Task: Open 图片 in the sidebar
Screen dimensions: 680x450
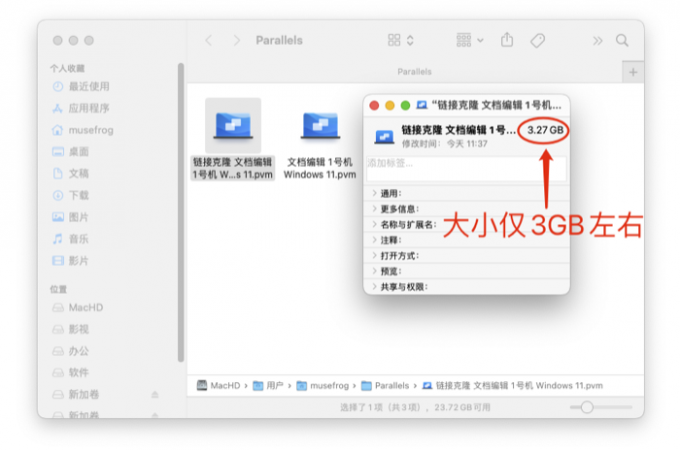Action: 71,217
